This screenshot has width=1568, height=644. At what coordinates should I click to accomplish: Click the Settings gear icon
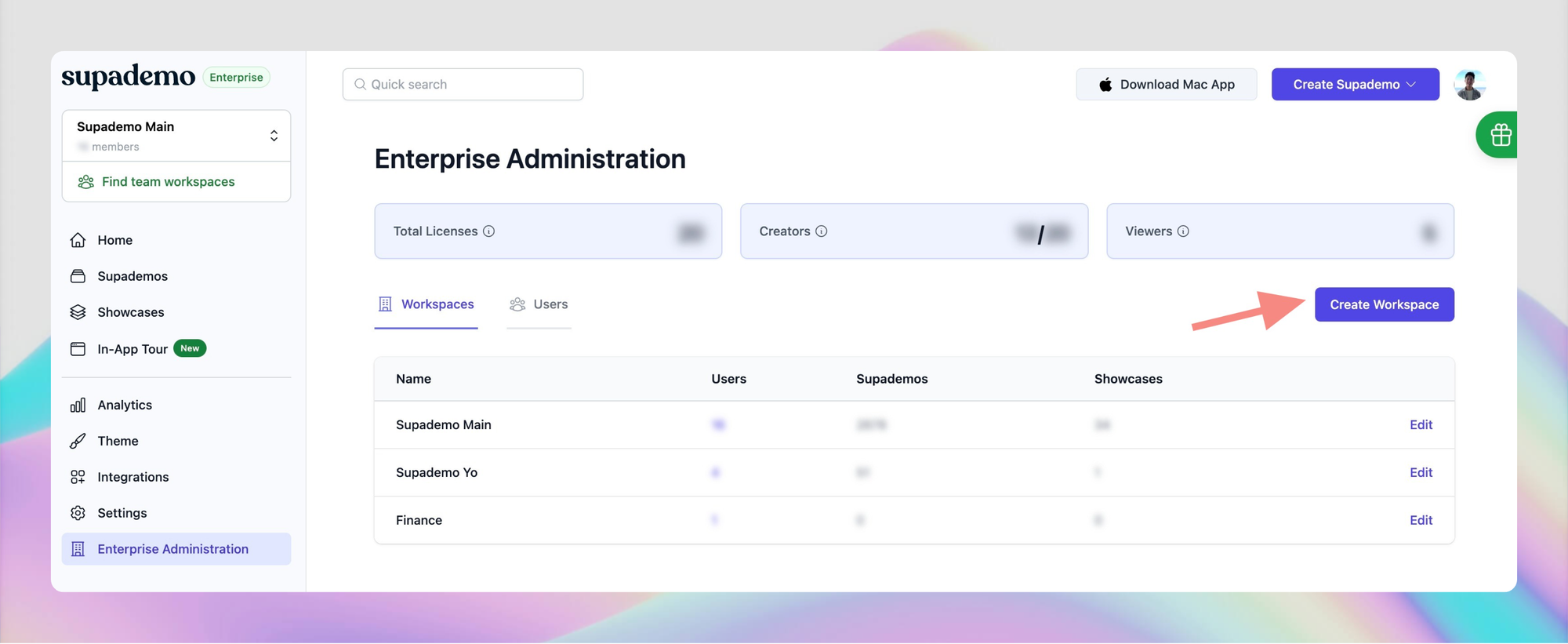[x=78, y=513]
